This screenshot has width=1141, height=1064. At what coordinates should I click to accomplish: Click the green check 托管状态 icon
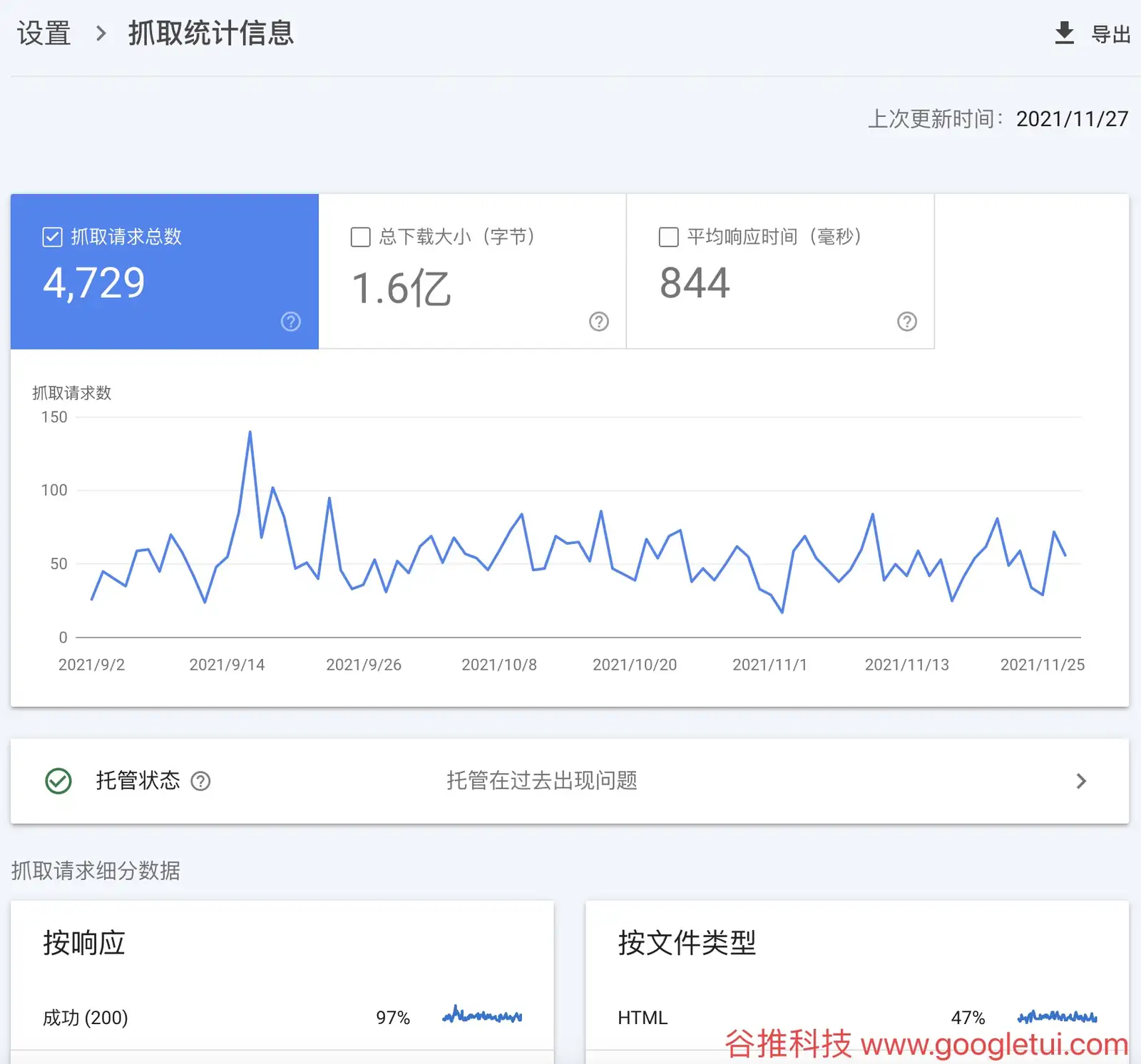coord(58,781)
